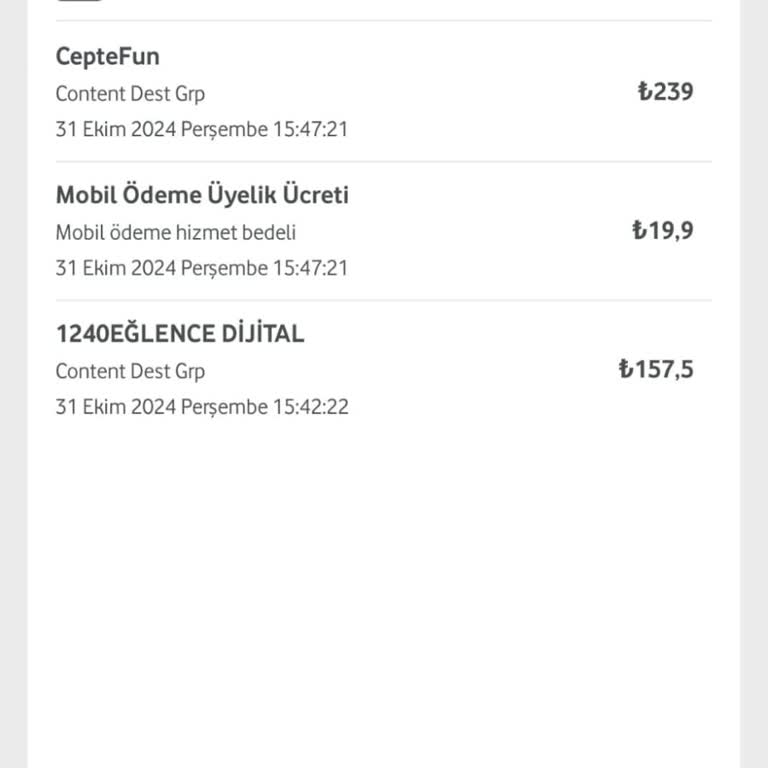Open the CepteFun transaction entry
Screen dimensions: 768x768
(x=107, y=56)
